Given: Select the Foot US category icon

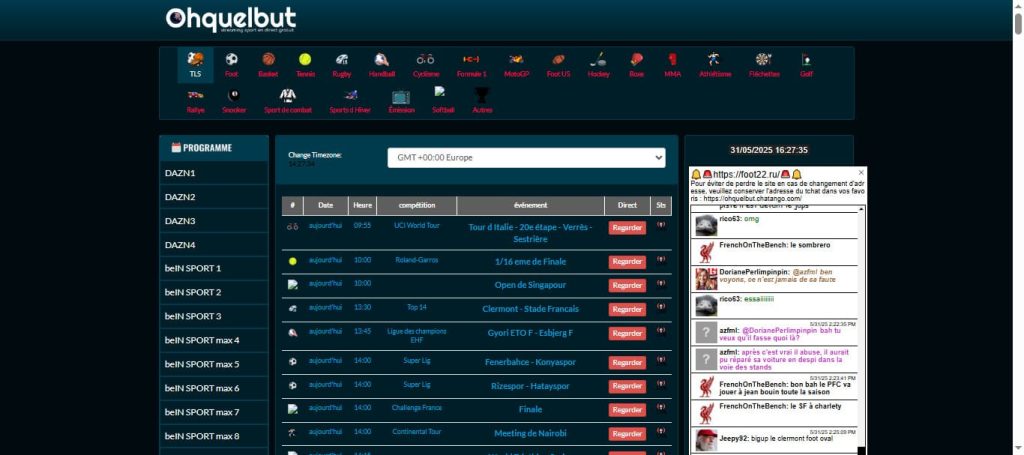Looking at the screenshot, I should [558, 59].
